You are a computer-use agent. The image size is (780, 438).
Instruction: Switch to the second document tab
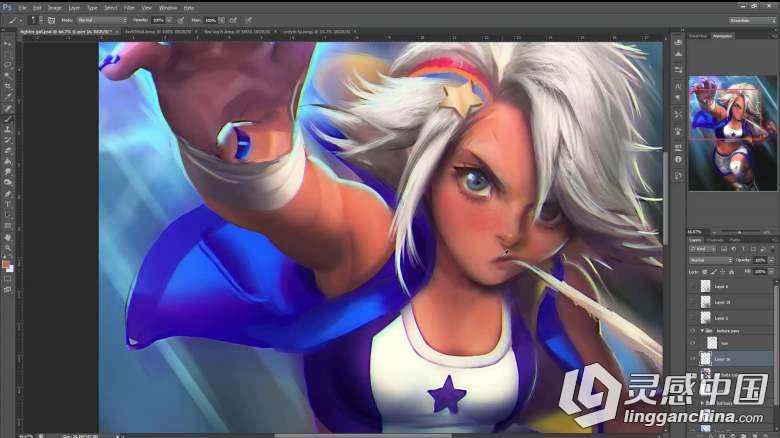coord(158,31)
